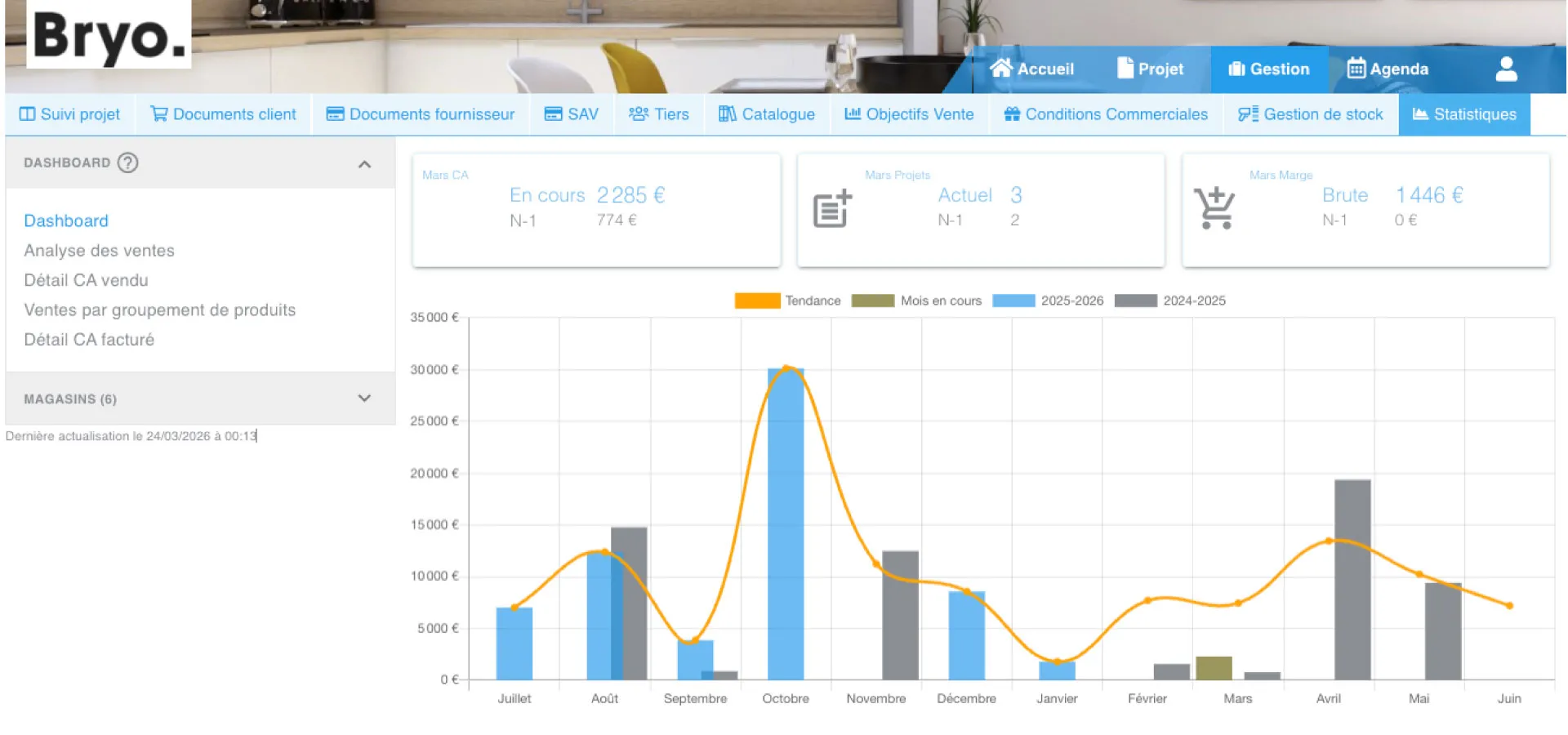The height and width of the screenshot is (735, 1568).
Task: Open the Gestion menu
Action: (x=1269, y=69)
